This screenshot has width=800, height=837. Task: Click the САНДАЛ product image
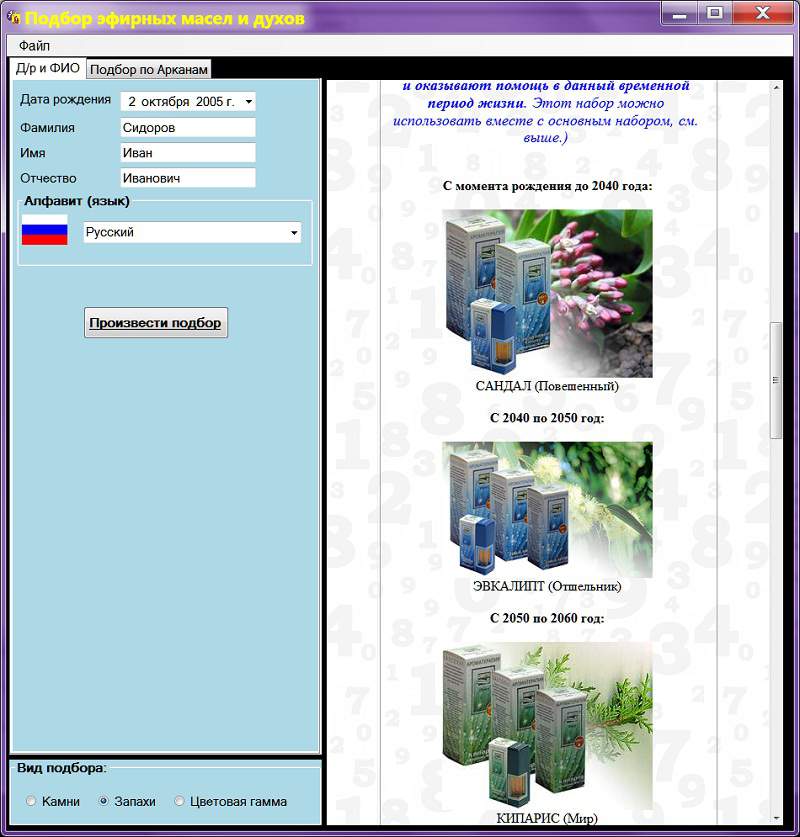click(x=547, y=293)
